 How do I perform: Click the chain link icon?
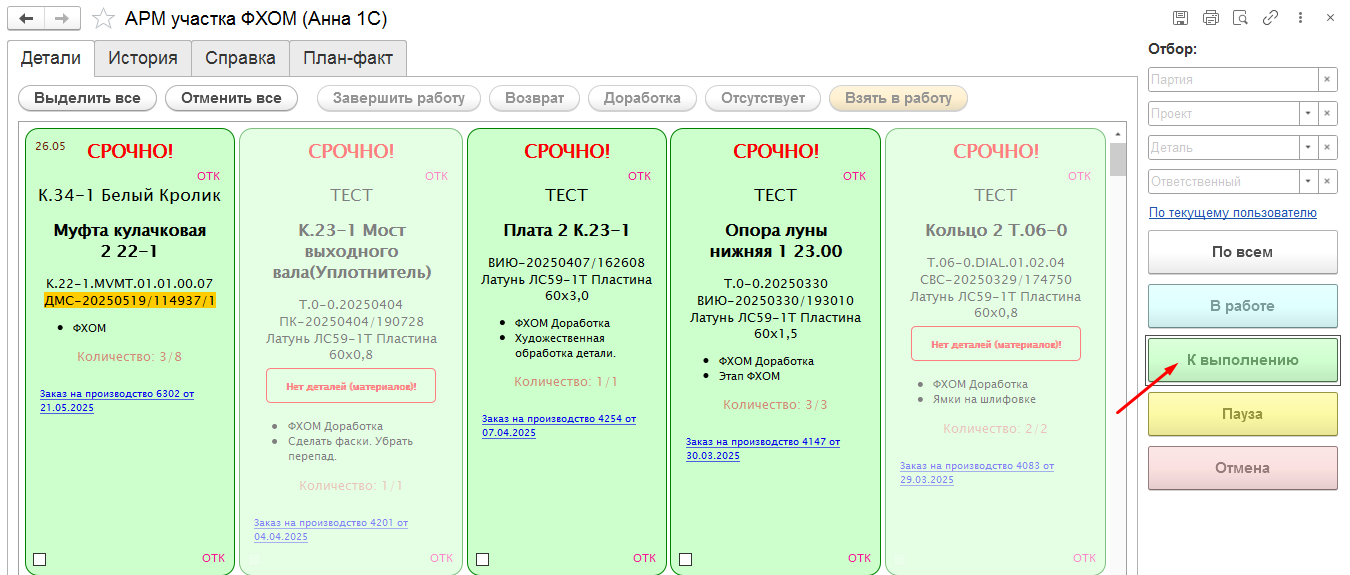pyautogui.click(x=1271, y=18)
